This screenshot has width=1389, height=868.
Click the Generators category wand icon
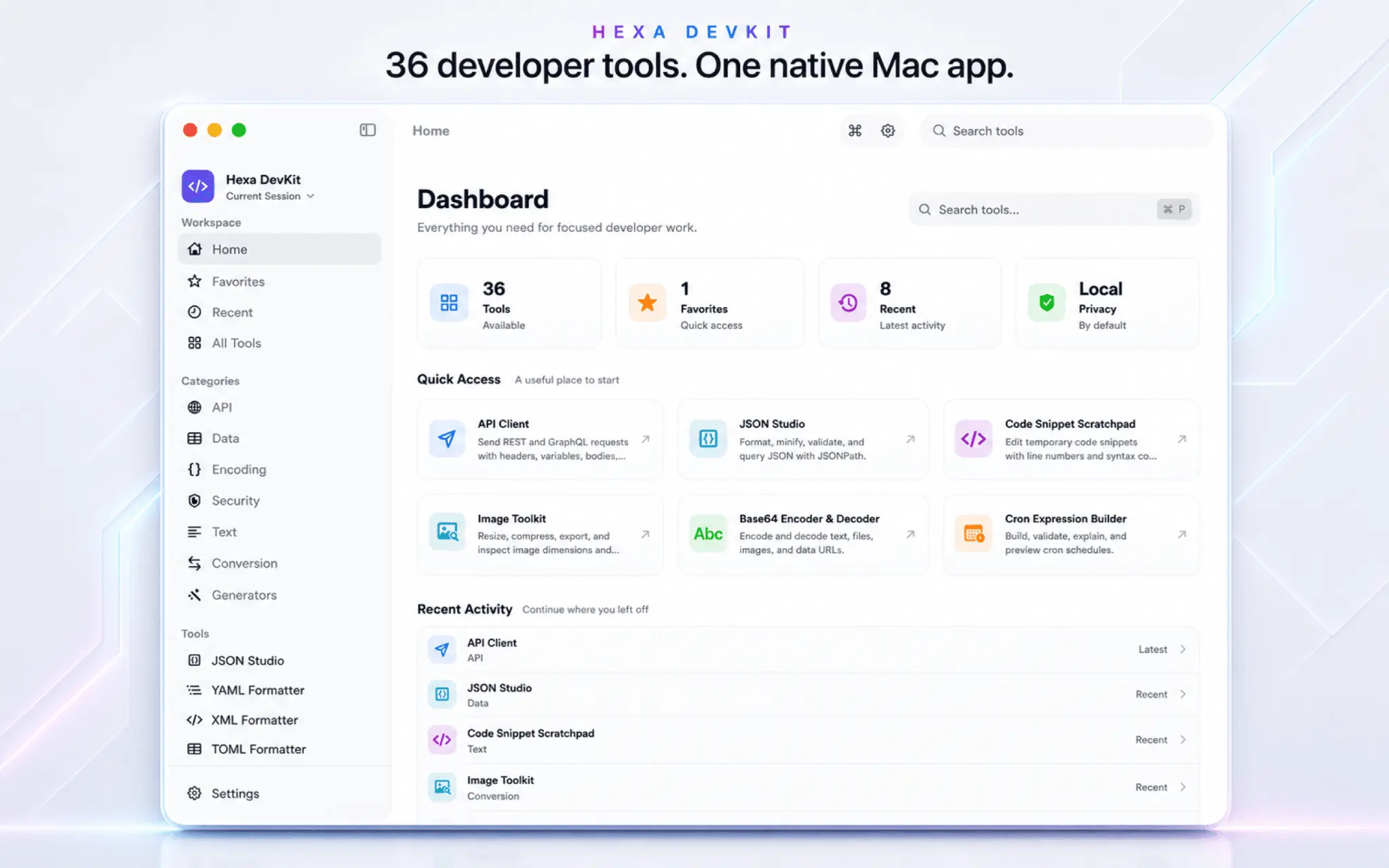tap(195, 595)
